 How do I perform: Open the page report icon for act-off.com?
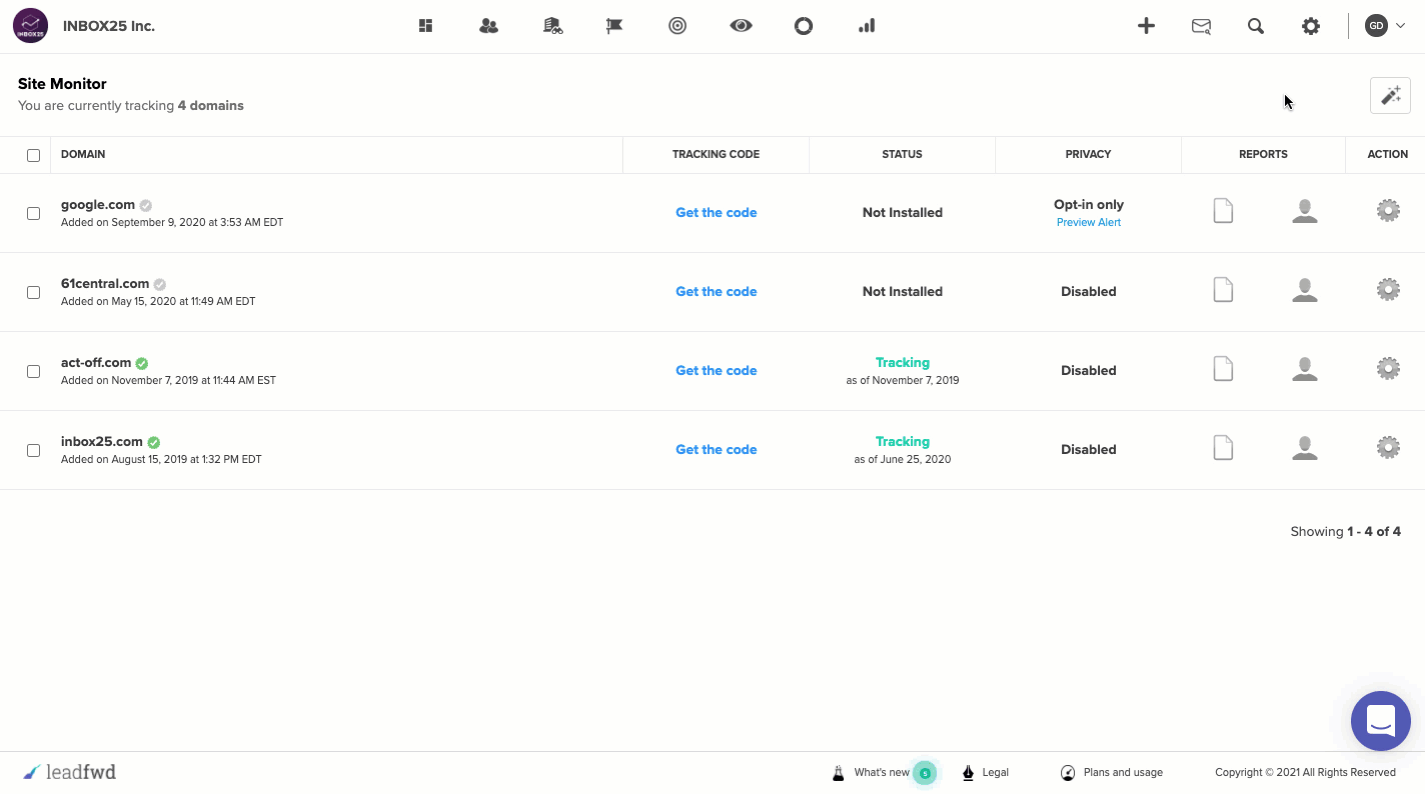coord(1223,369)
